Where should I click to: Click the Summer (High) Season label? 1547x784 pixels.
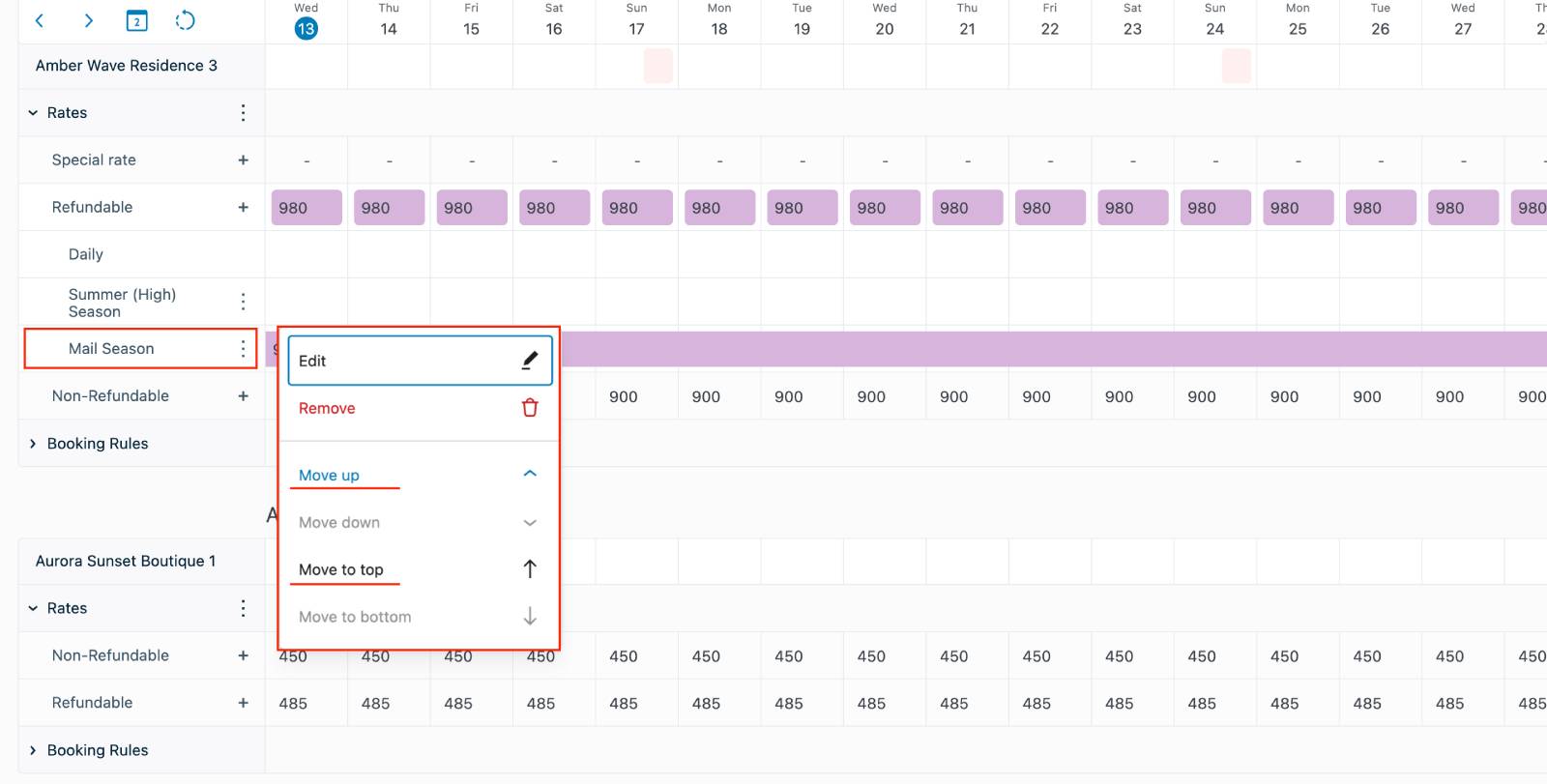click(122, 303)
